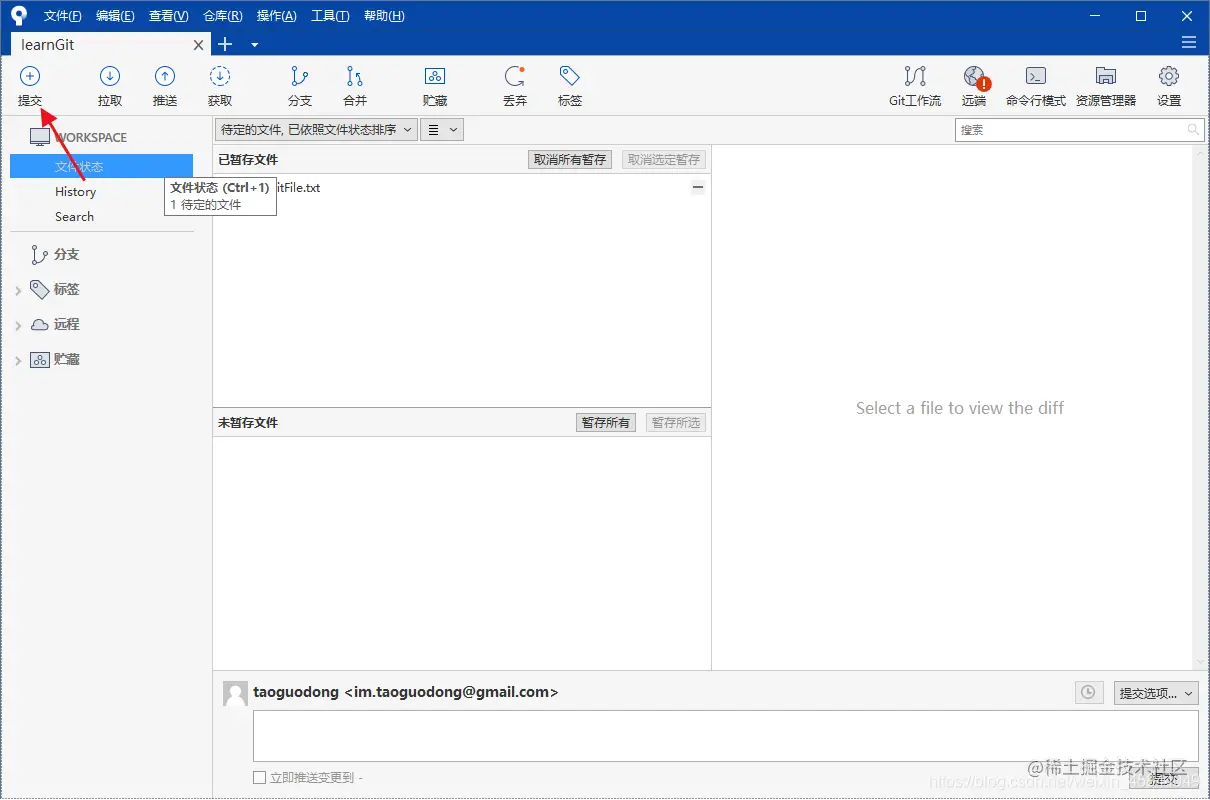Viewport: 1210px width, 800px height.
Task: Click the WORKSPACE monitor icon in the sidebar
Action: pos(40,138)
